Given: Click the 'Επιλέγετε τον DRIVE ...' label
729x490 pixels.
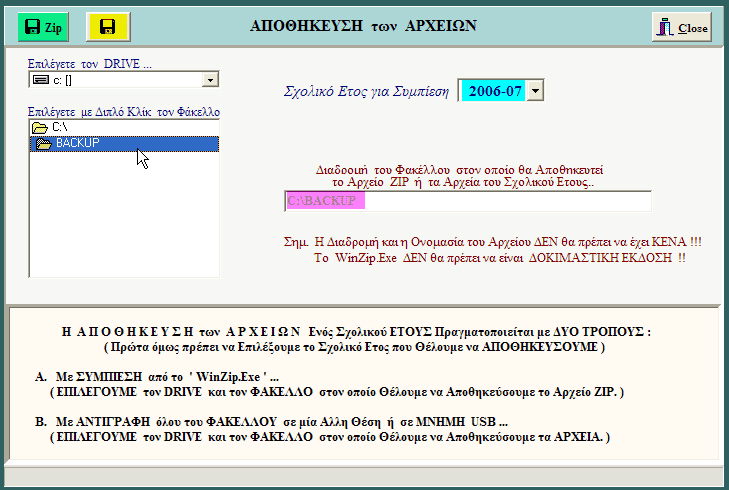Looking at the screenshot, I should tap(90, 63).
